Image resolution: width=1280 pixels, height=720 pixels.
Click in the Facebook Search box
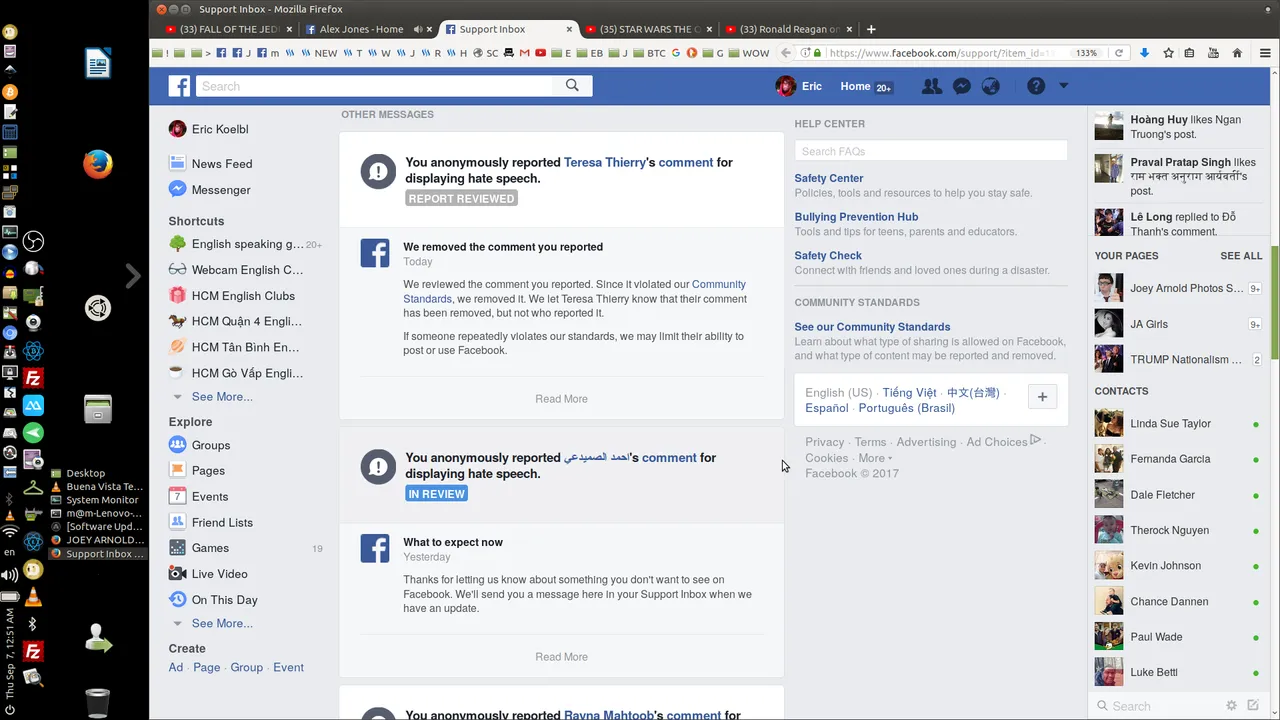coord(374,86)
